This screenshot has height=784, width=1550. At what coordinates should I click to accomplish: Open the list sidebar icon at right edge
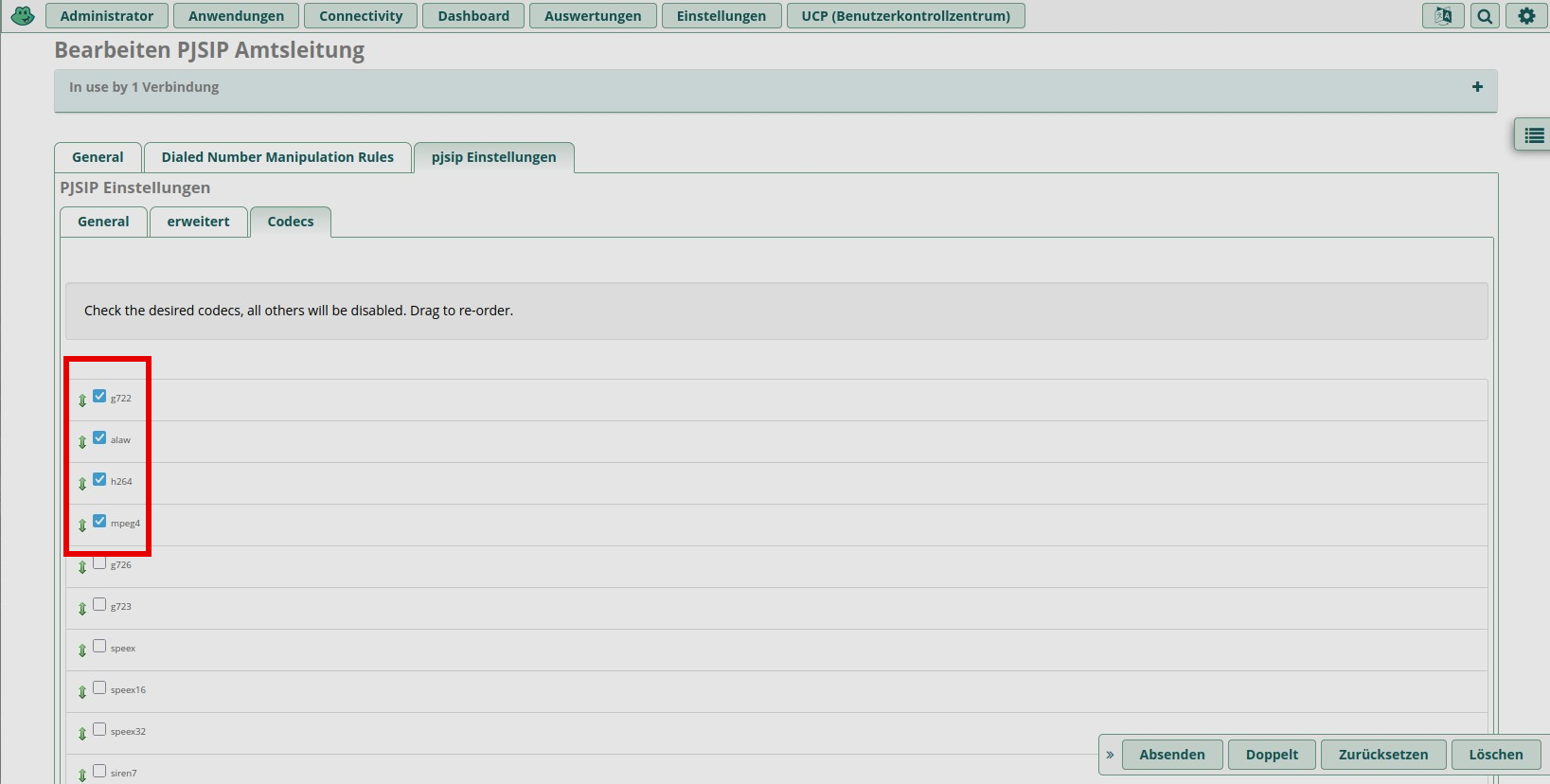[x=1534, y=136]
